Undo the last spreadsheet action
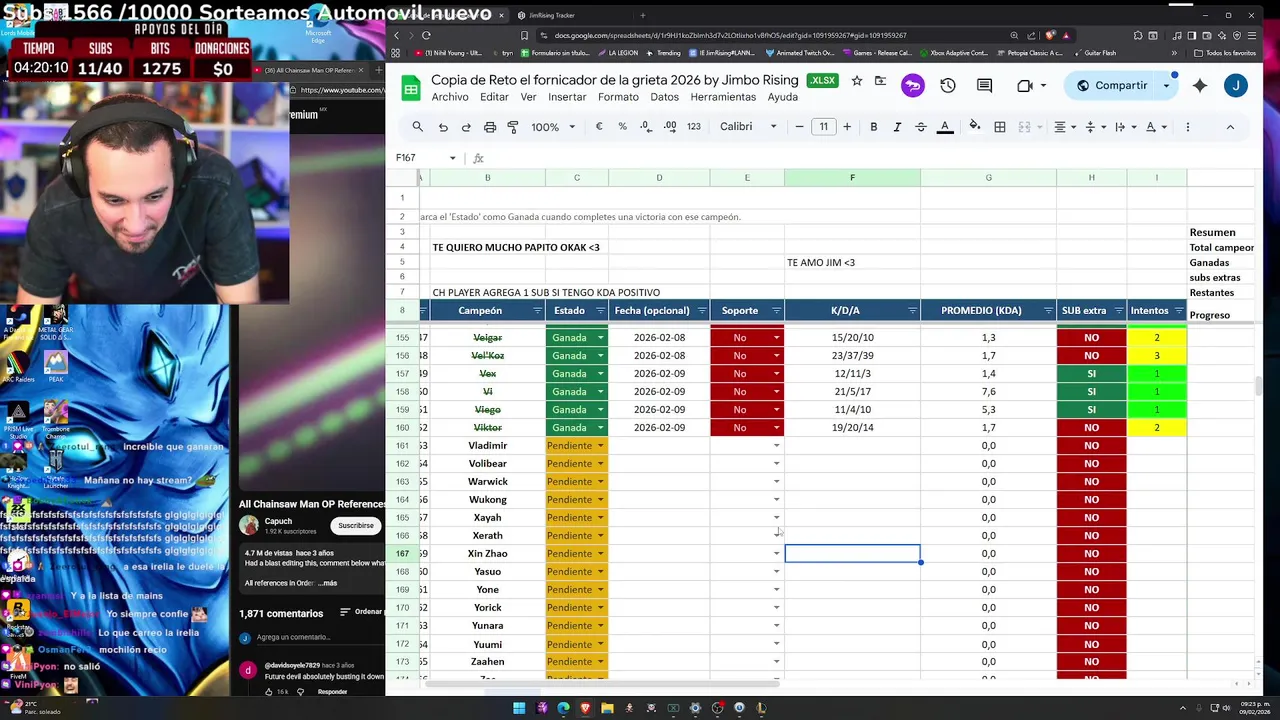This screenshot has height=720, width=1280. coord(443,127)
